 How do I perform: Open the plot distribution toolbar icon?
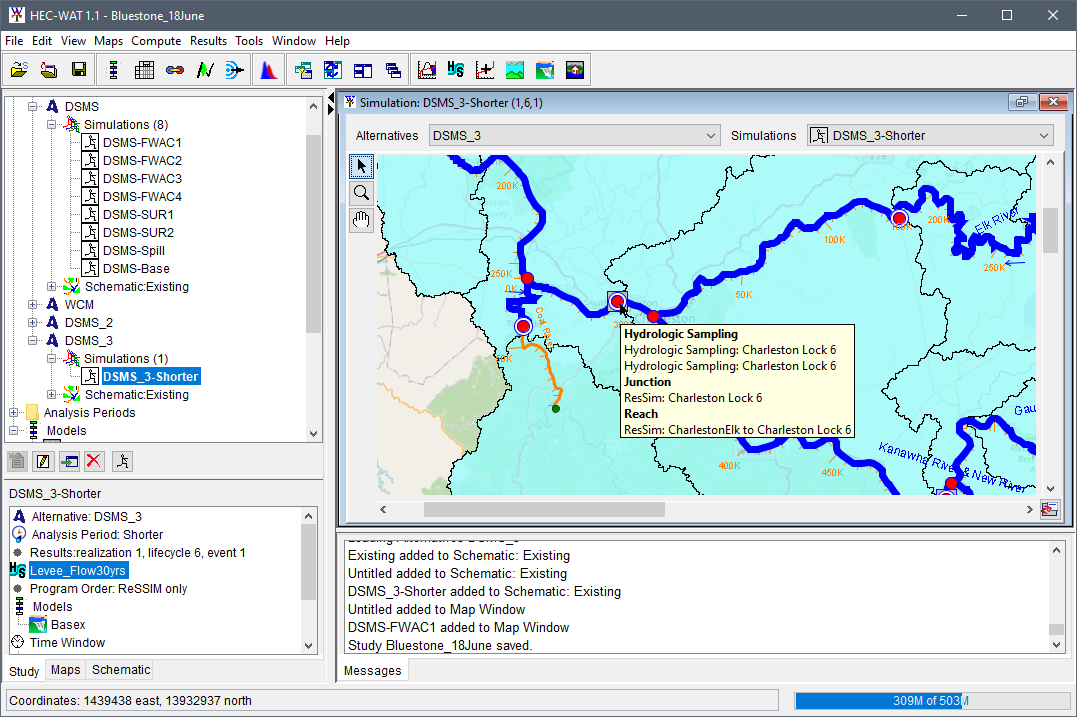(x=268, y=69)
